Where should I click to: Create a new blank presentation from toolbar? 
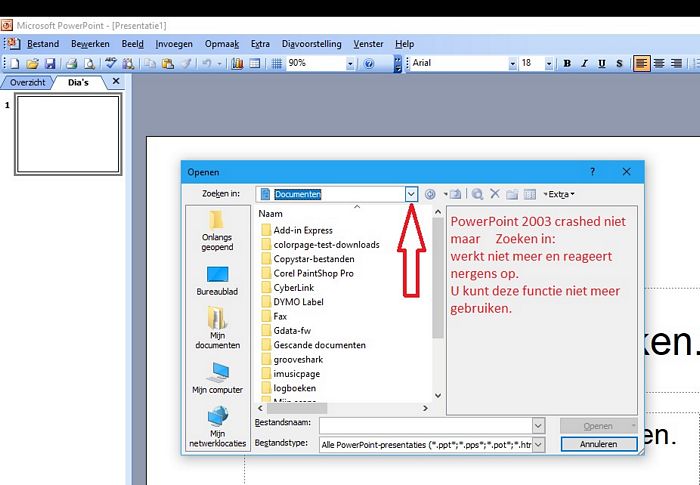point(14,63)
